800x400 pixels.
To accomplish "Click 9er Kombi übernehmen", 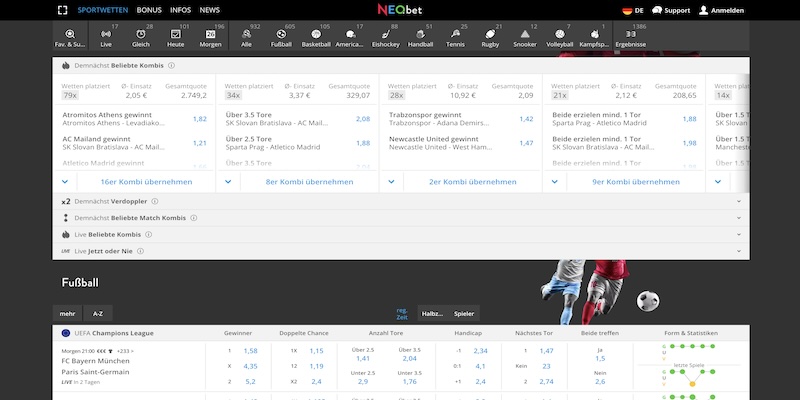I will pos(636,182).
